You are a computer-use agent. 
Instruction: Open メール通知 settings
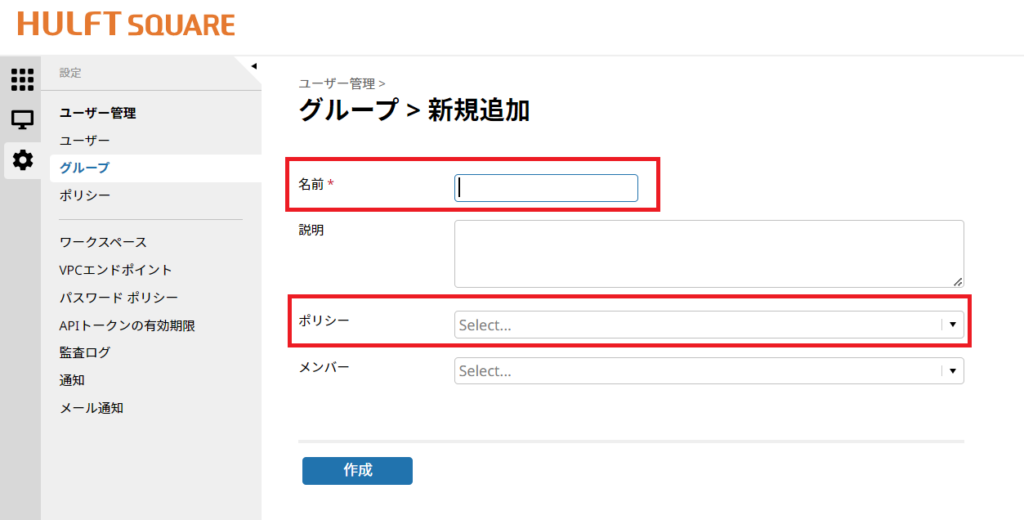coord(91,407)
